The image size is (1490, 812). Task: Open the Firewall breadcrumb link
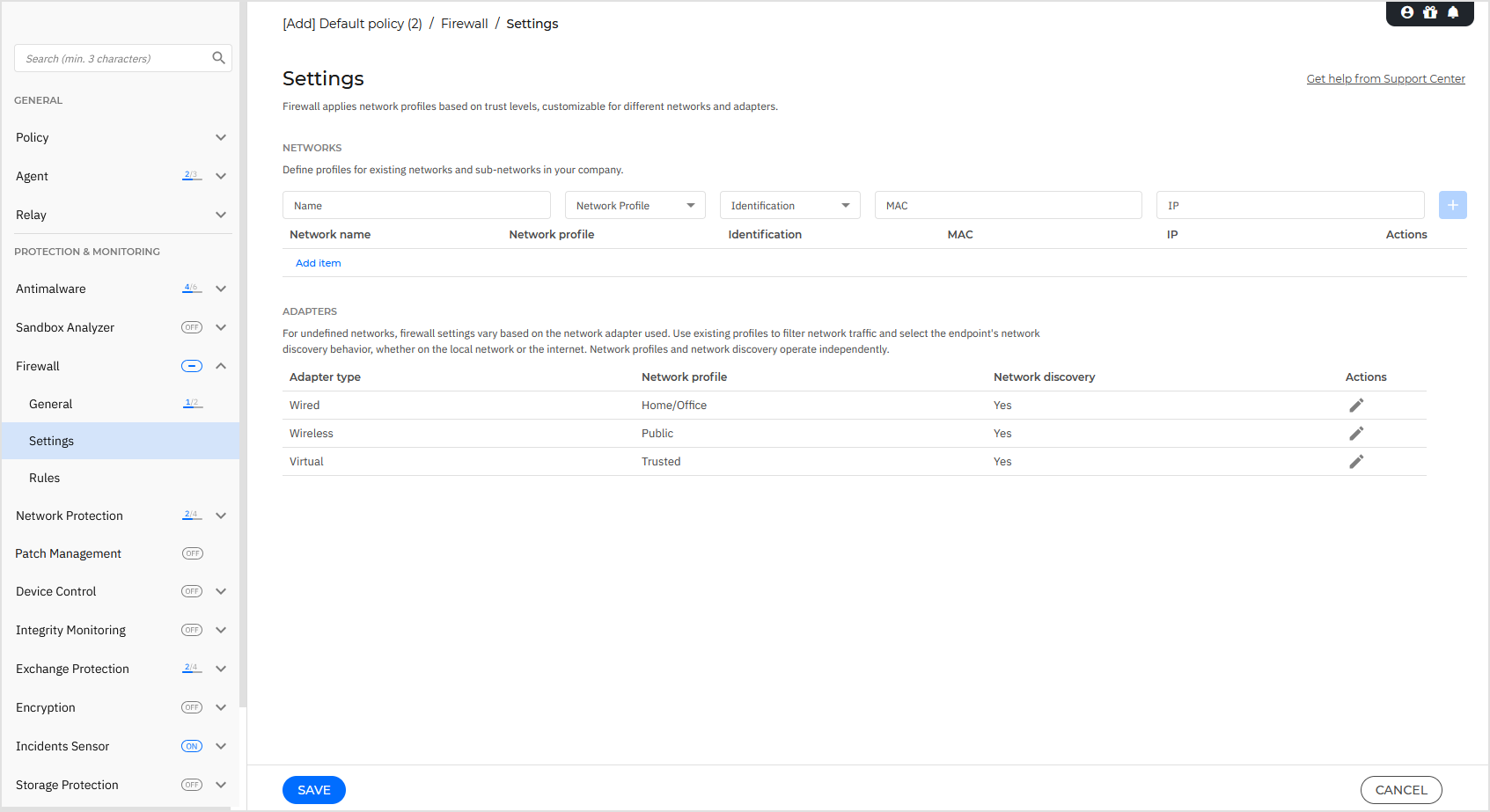click(464, 23)
